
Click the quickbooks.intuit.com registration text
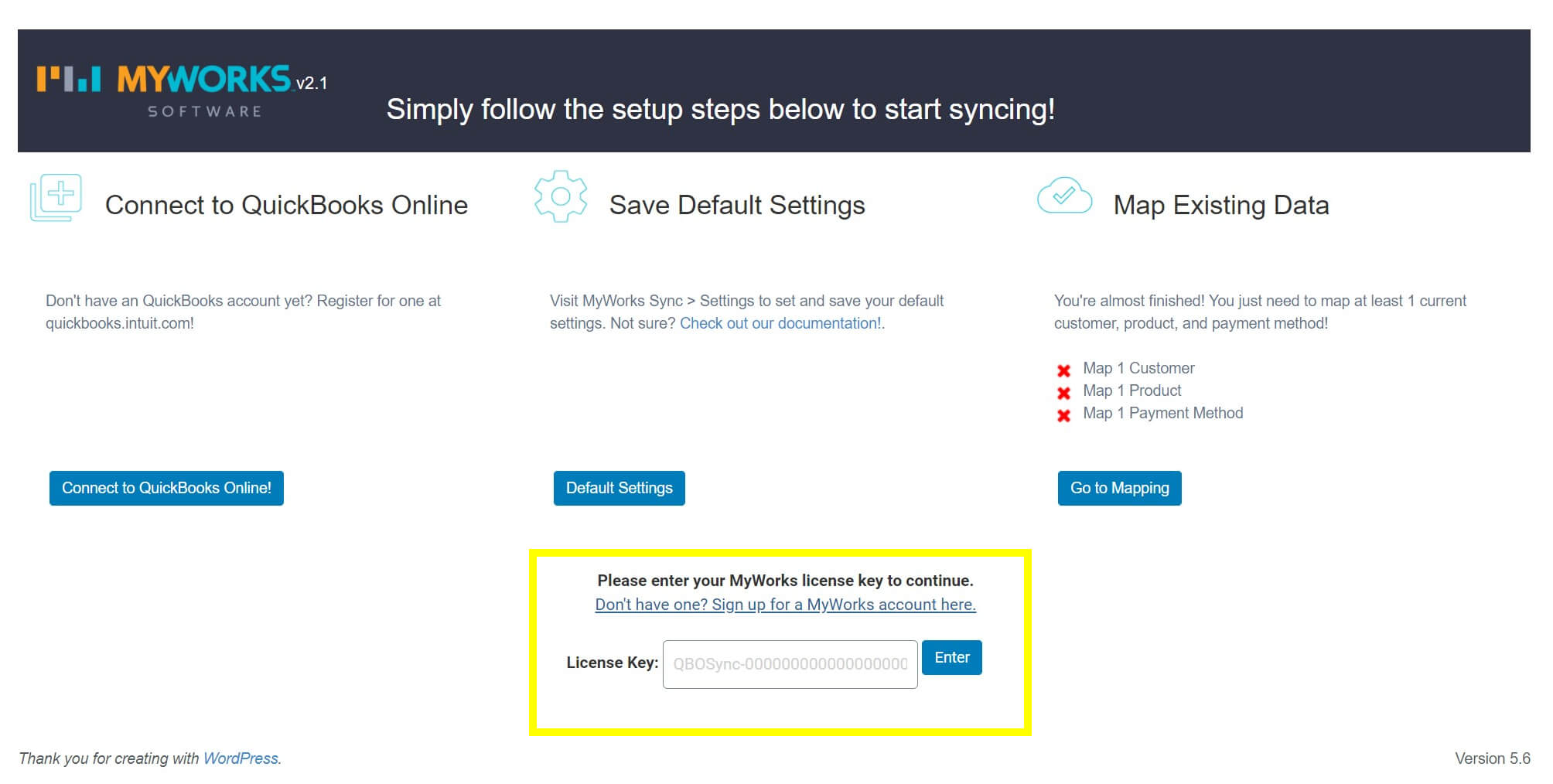pos(121,322)
